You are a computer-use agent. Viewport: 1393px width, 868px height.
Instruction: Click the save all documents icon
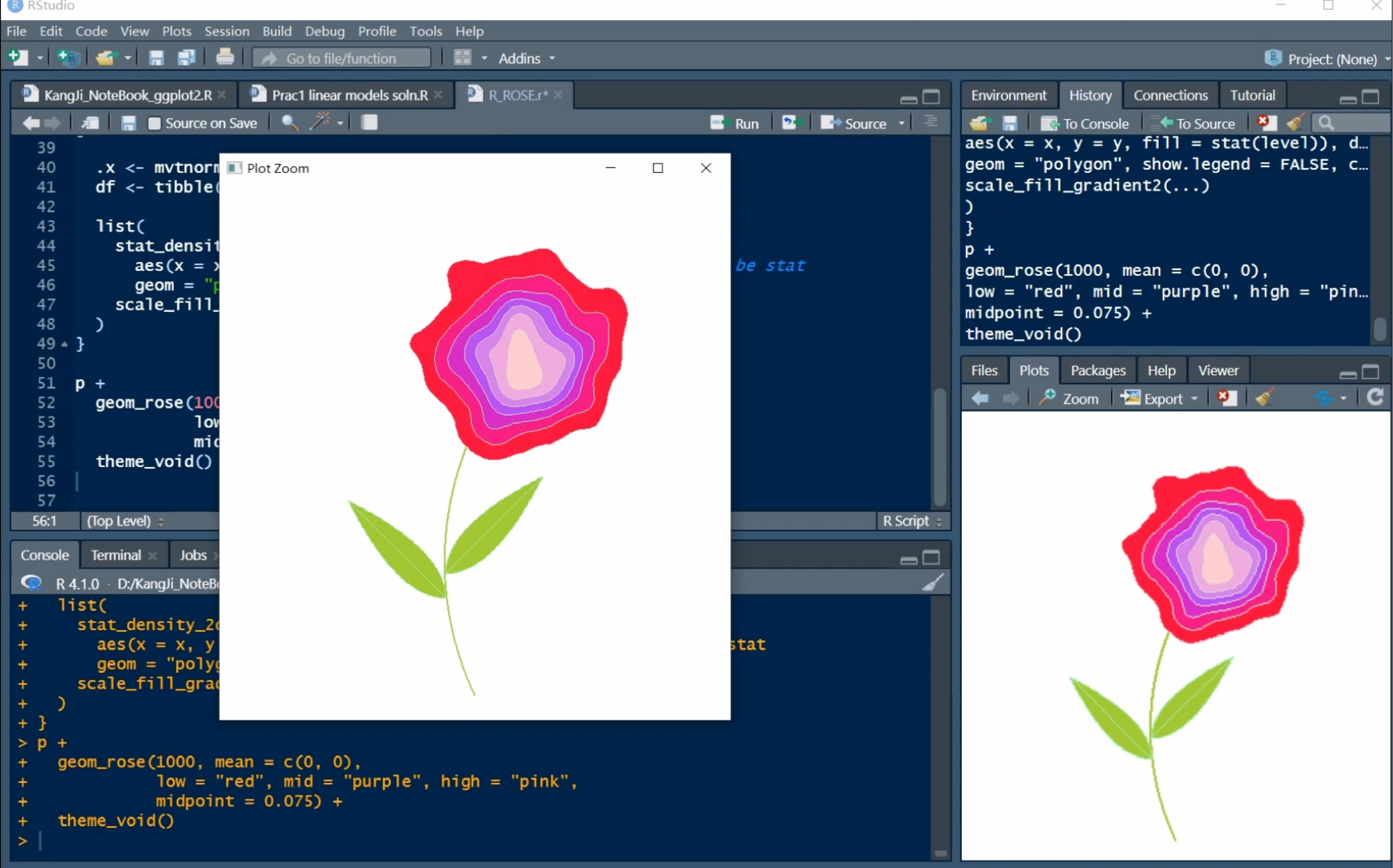(186, 58)
